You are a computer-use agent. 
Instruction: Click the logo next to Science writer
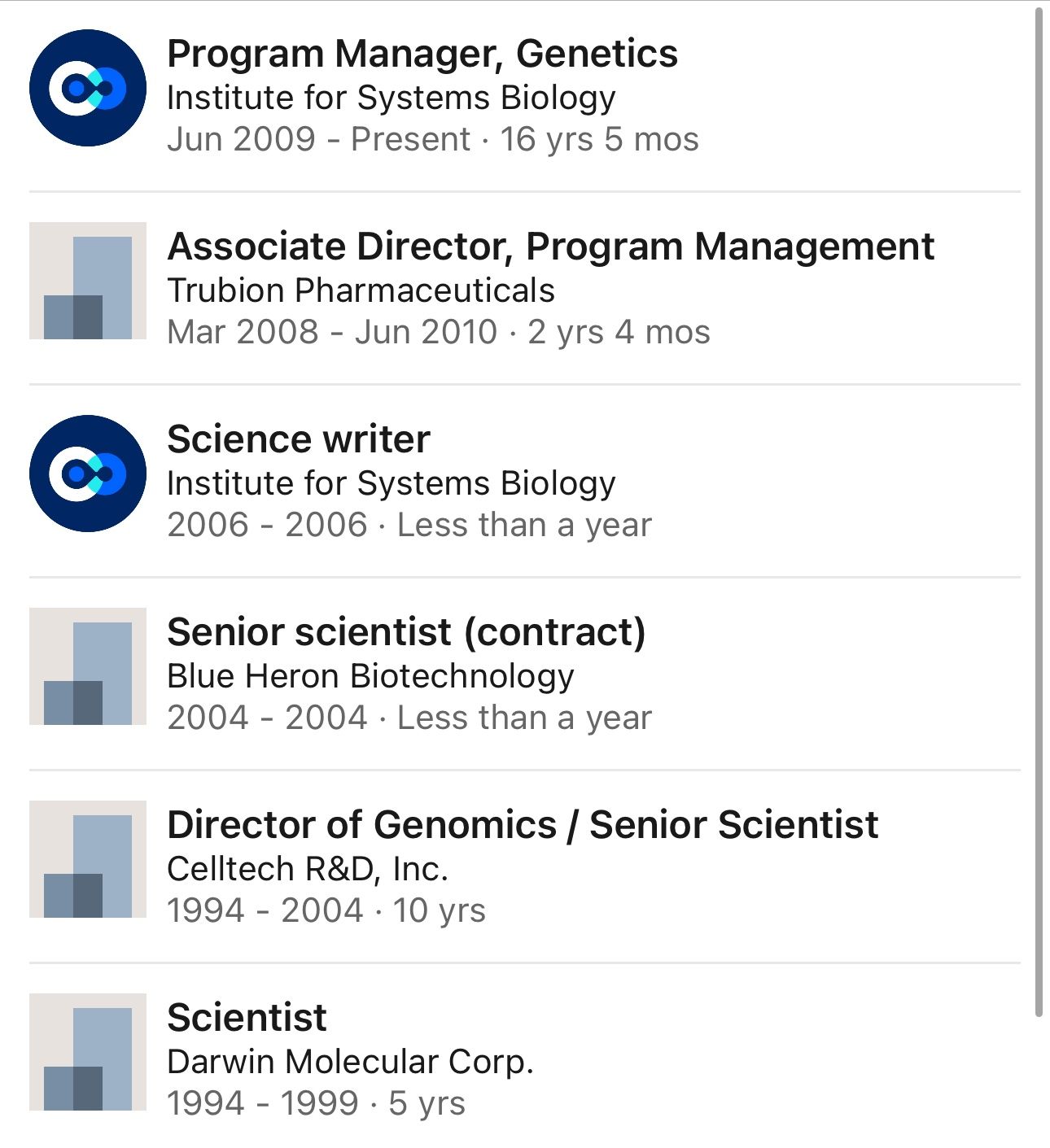88,474
